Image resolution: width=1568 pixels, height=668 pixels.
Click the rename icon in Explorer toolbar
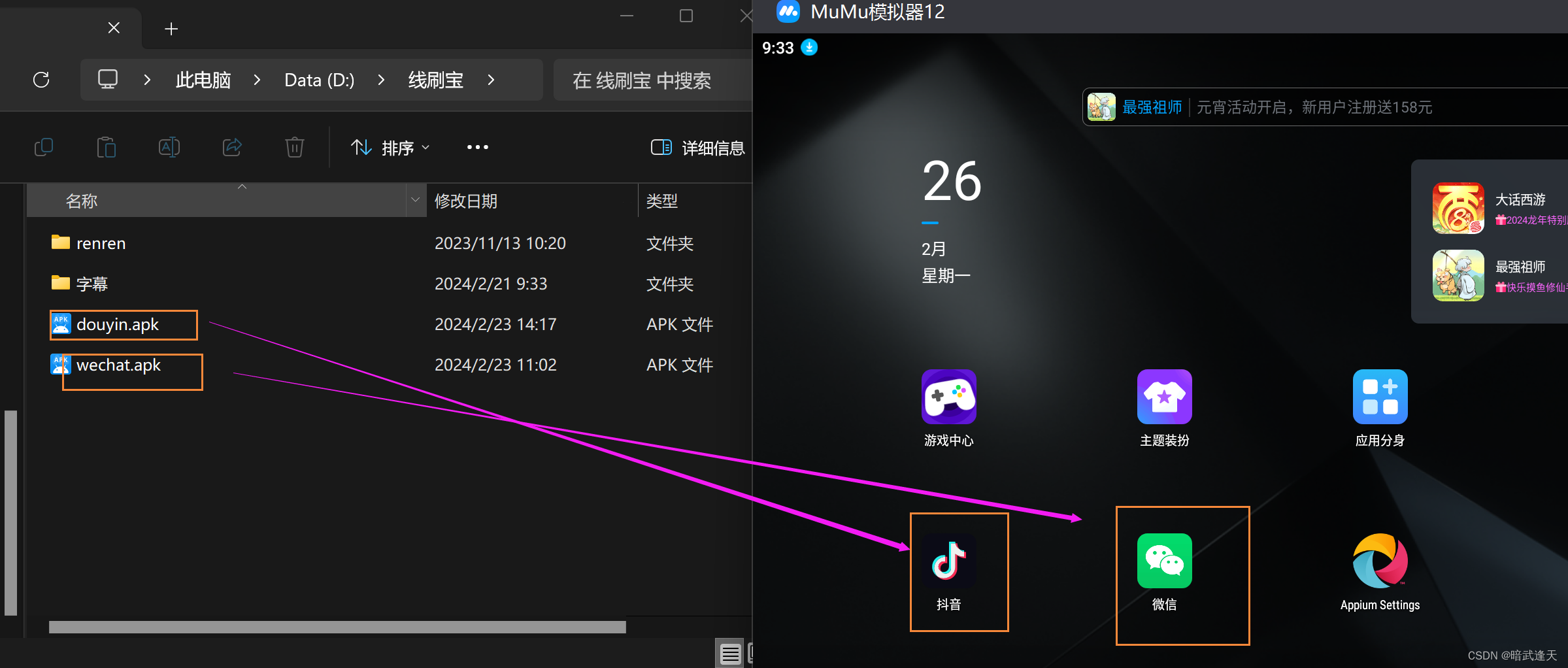click(169, 147)
